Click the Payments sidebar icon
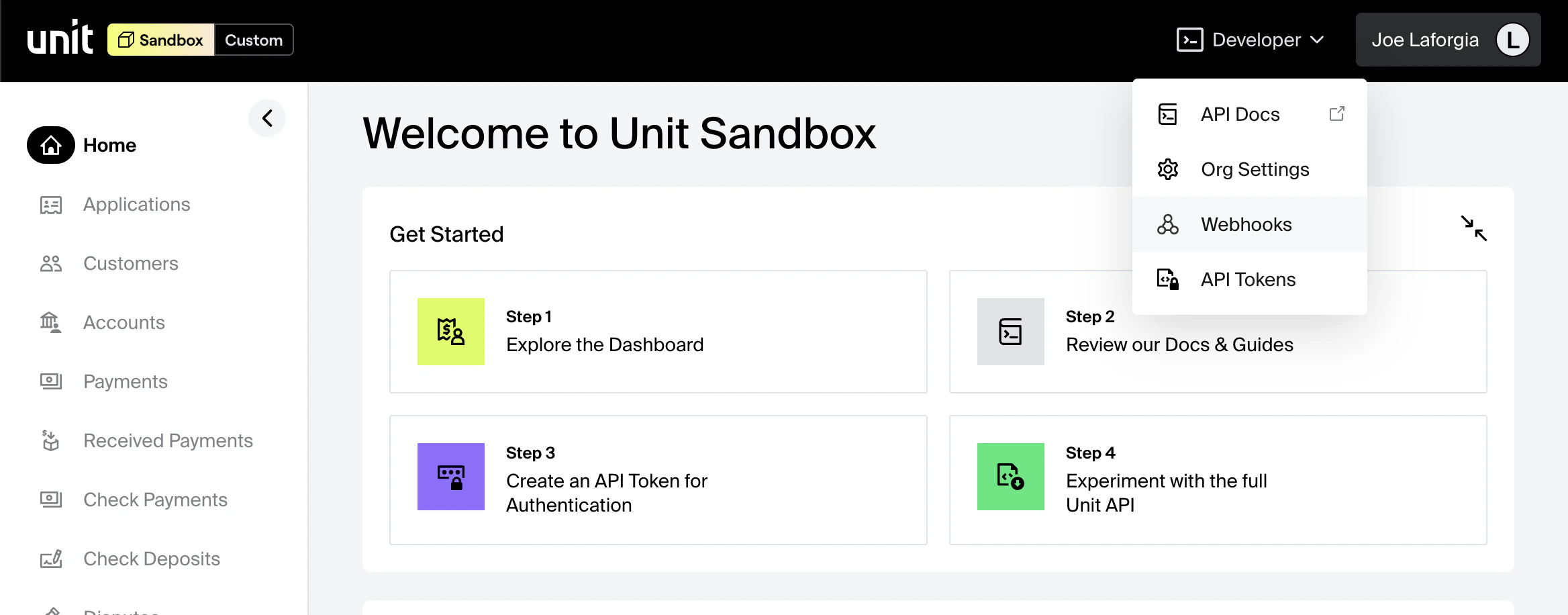1568x615 pixels. 50,381
